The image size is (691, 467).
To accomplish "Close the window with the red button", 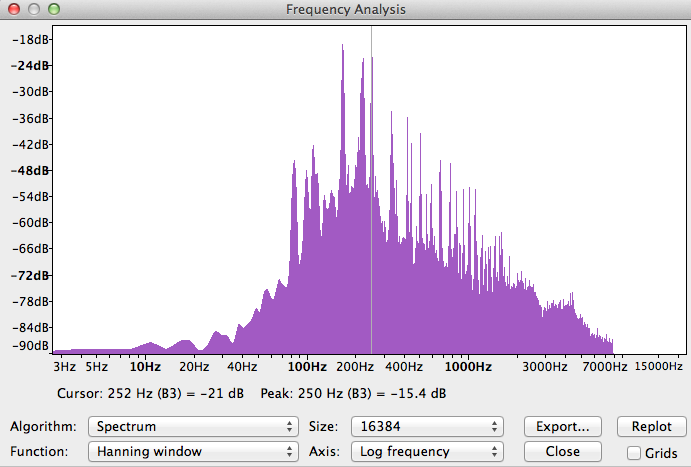I will (x=13, y=9).
